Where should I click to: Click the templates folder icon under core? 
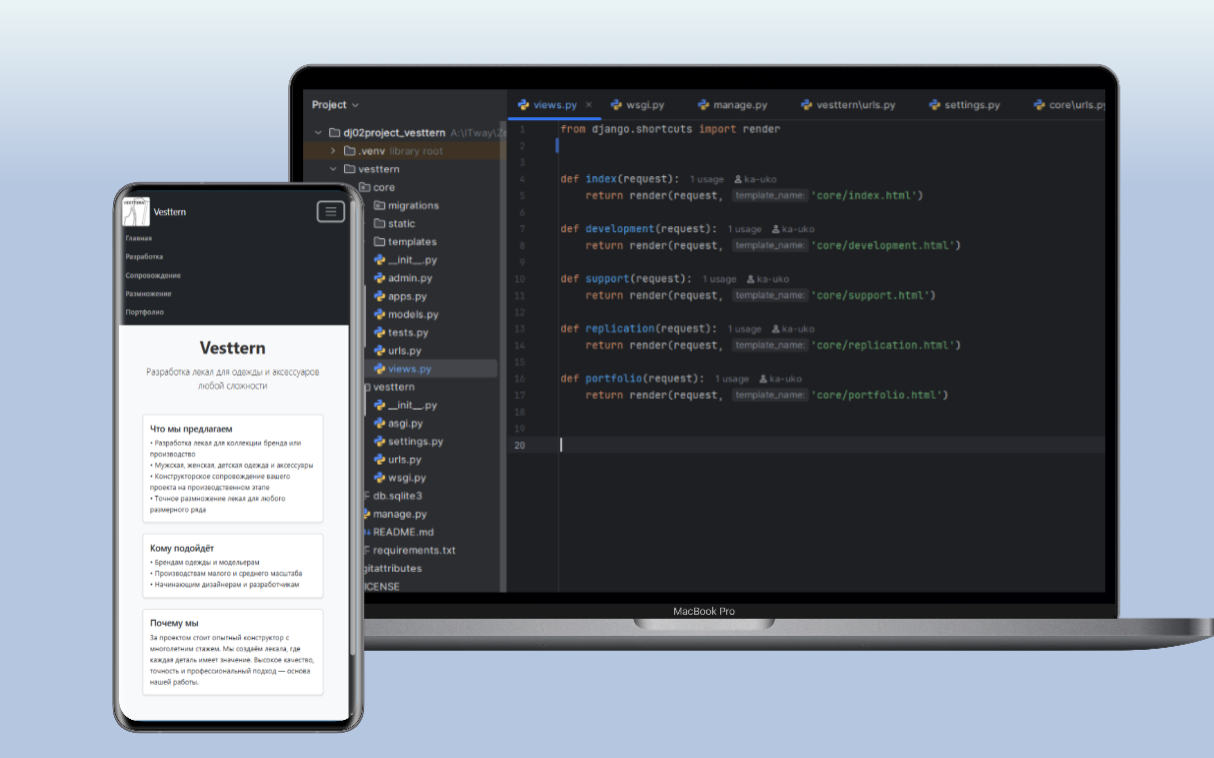pos(379,241)
